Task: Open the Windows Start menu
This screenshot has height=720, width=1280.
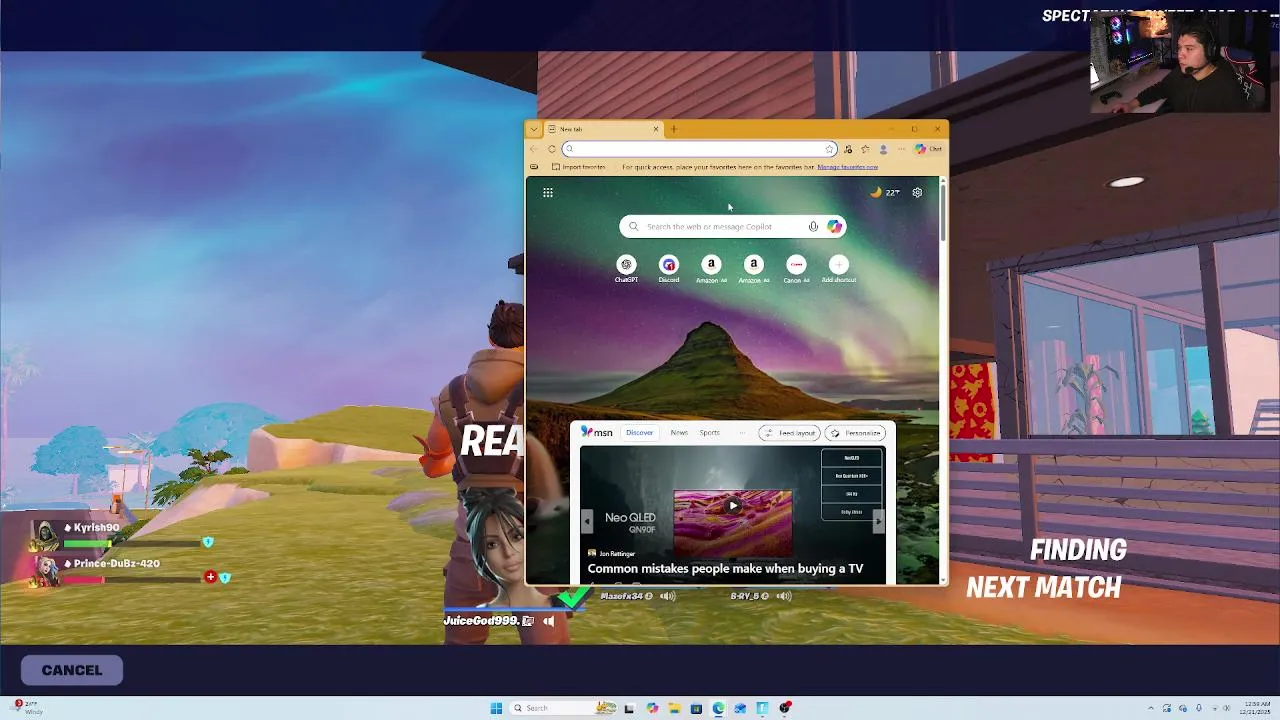Action: pos(496,708)
